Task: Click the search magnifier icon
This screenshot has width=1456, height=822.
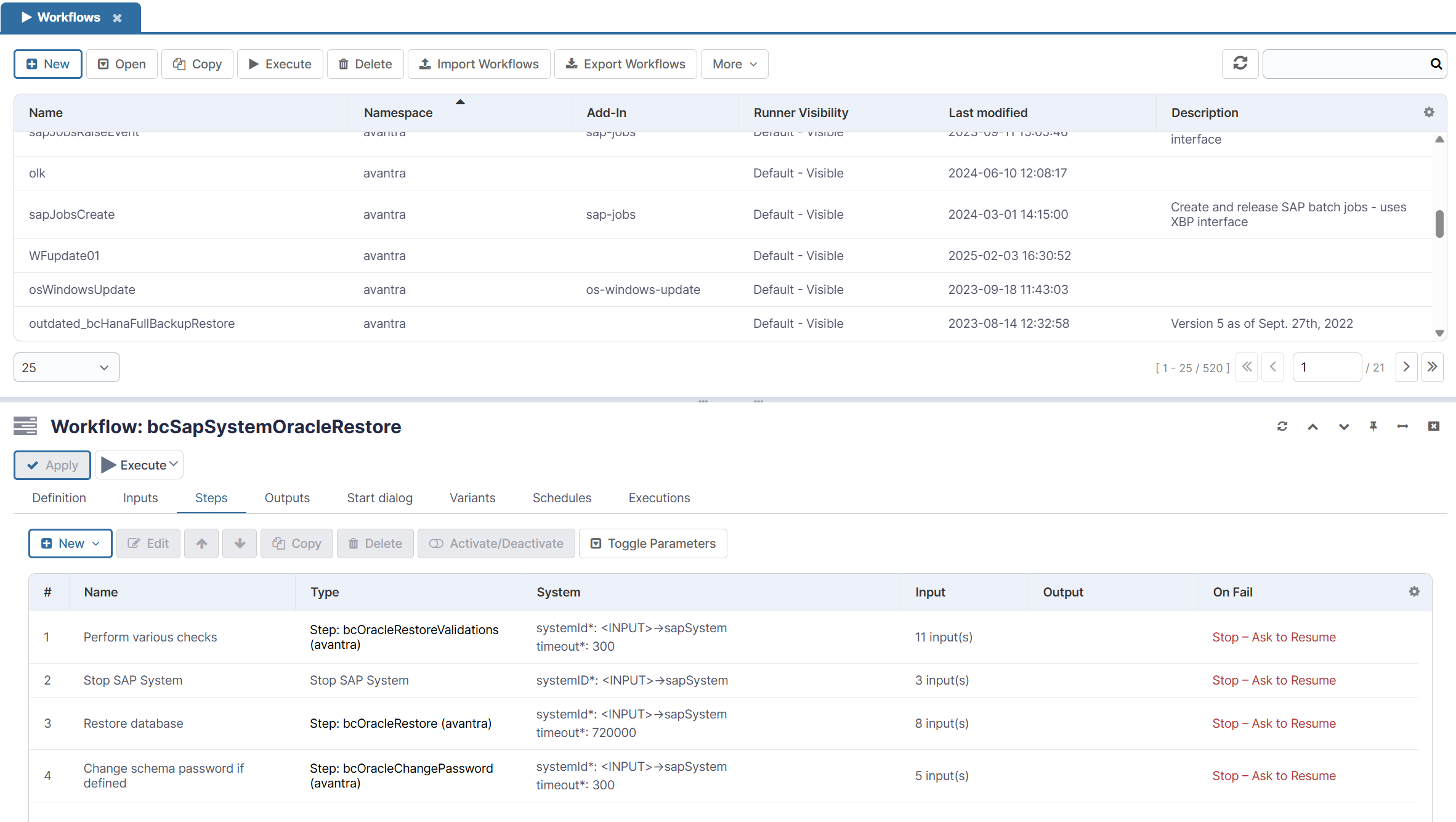Action: (1436, 63)
